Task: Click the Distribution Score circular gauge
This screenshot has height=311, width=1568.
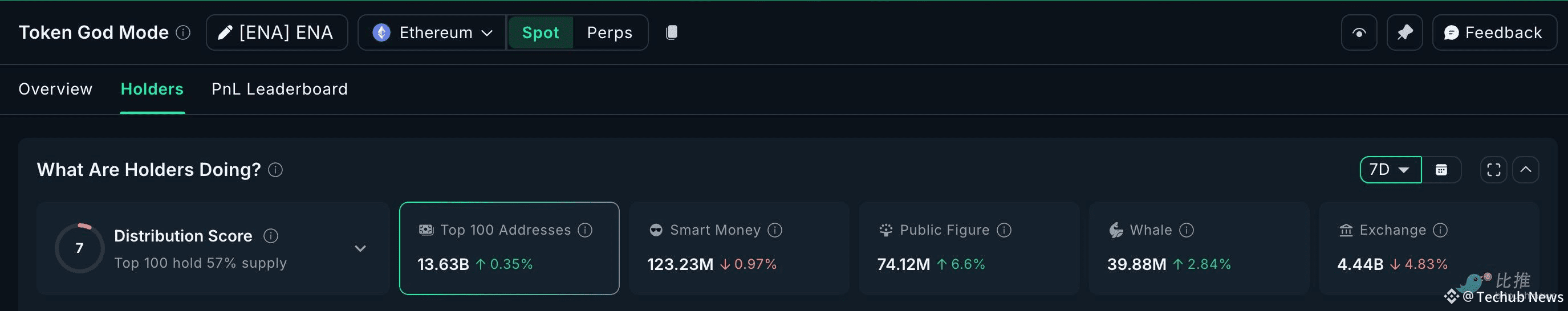Action: click(79, 248)
